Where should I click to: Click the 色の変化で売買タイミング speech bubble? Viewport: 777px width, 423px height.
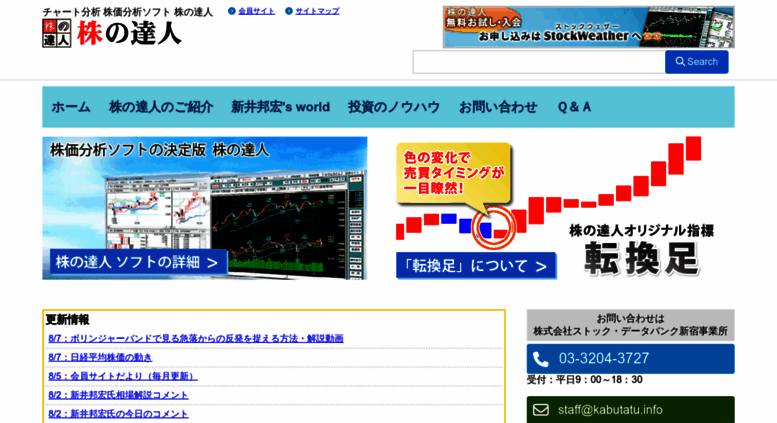point(453,173)
